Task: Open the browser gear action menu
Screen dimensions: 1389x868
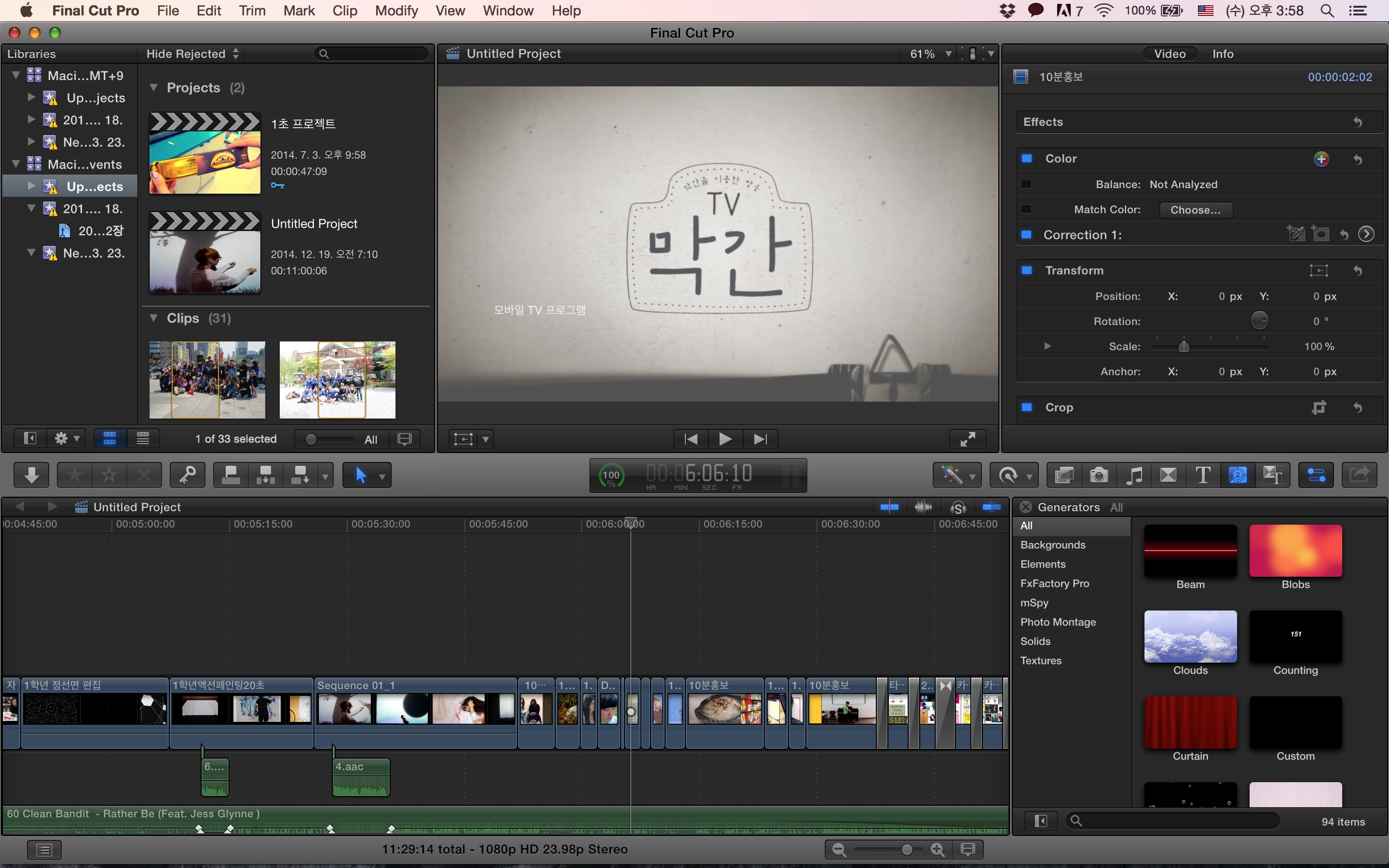Action: click(68, 439)
